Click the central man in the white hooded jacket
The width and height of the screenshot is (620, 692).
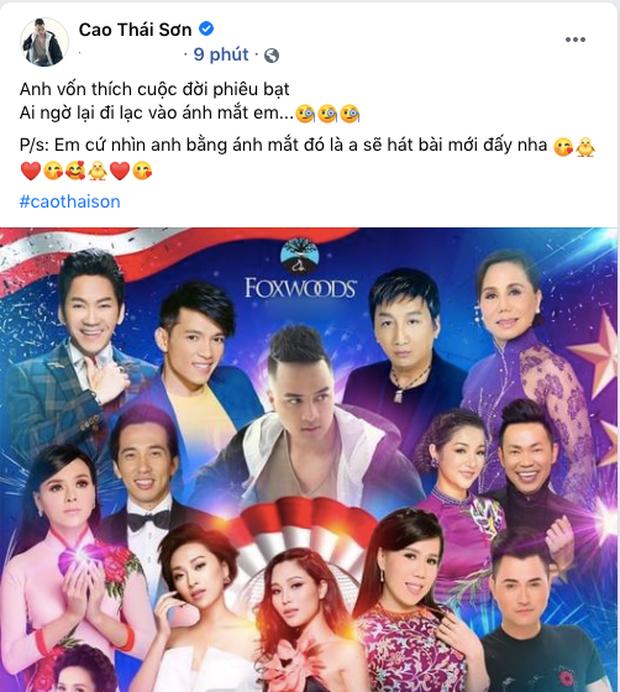(304, 424)
